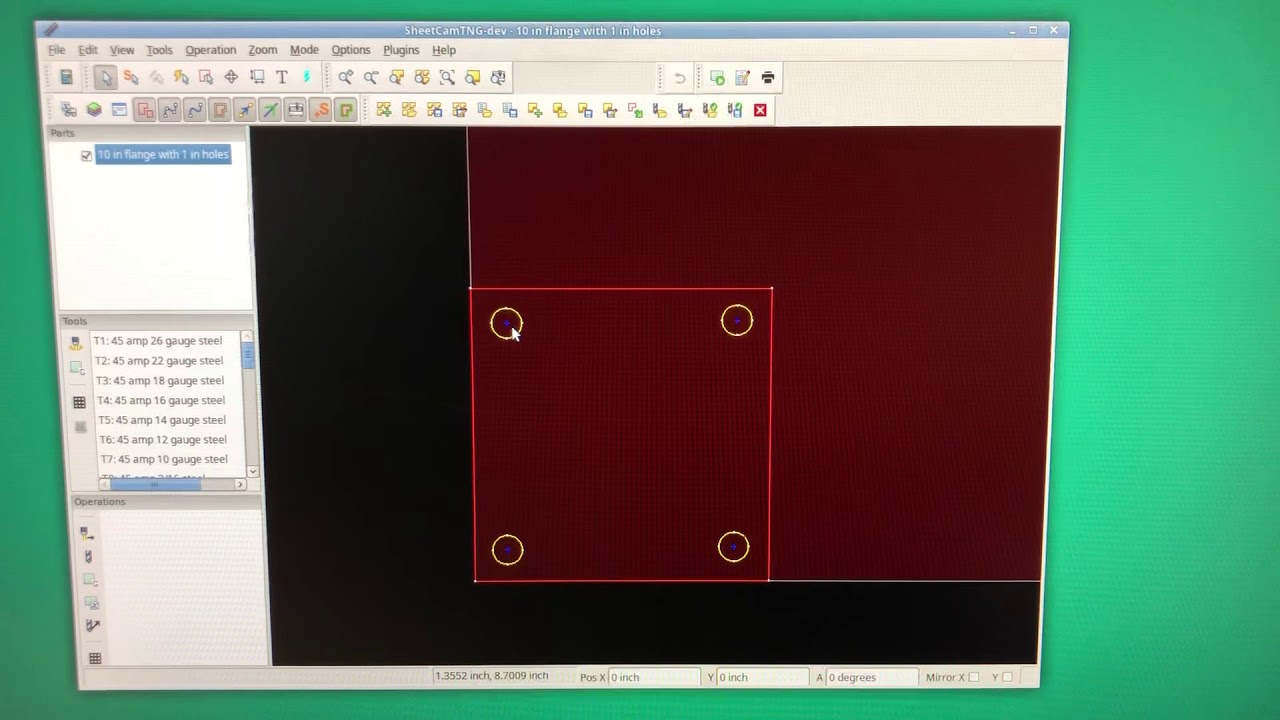This screenshot has width=1280, height=720.
Task: Open the Help menu
Action: (x=444, y=50)
